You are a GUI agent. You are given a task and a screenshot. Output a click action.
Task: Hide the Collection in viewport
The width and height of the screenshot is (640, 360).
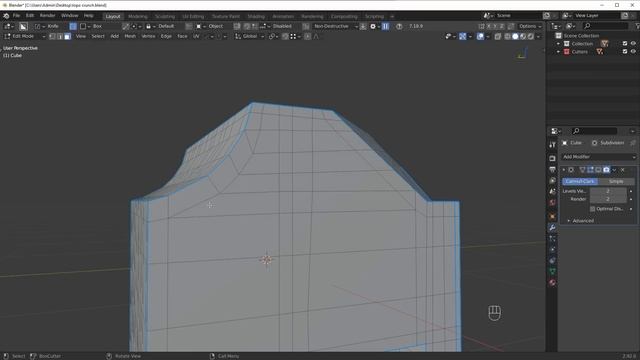click(x=633, y=44)
